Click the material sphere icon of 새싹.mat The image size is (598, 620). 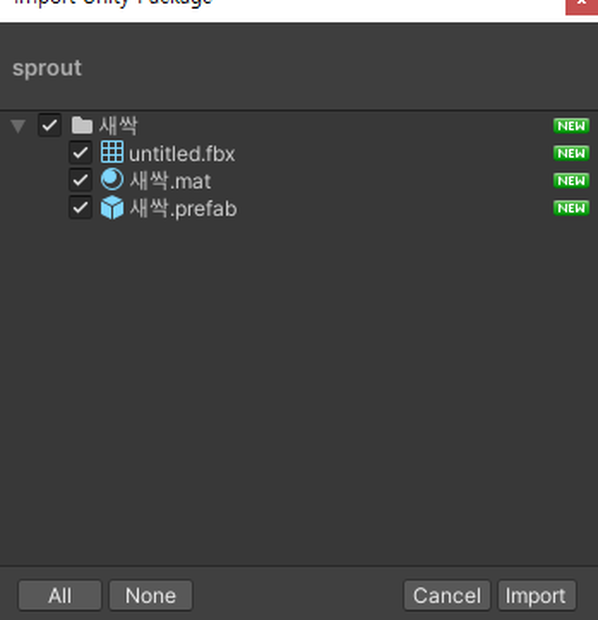click(x=112, y=180)
